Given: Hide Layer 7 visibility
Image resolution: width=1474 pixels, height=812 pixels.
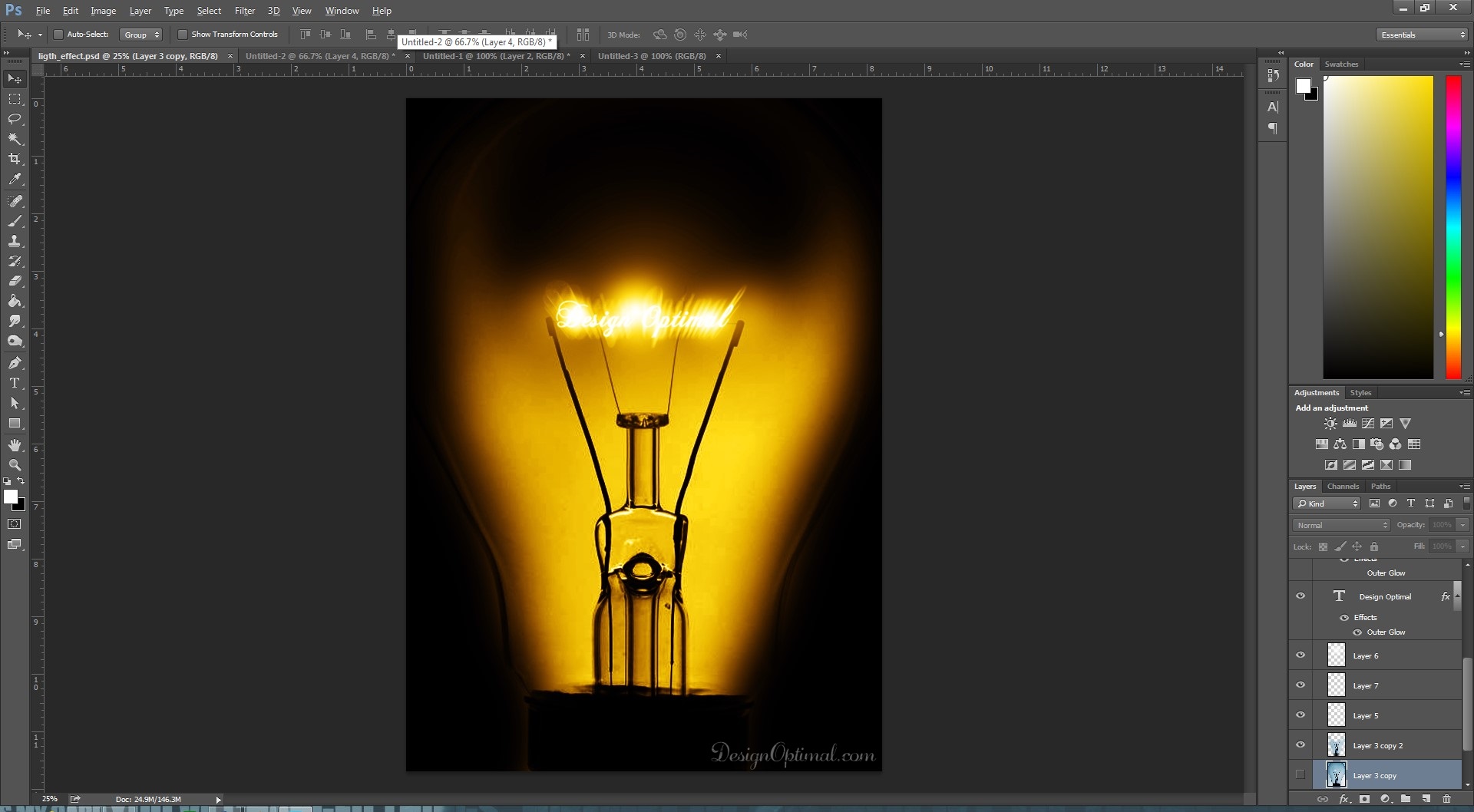Looking at the screenshot, I should point(1300,685).
